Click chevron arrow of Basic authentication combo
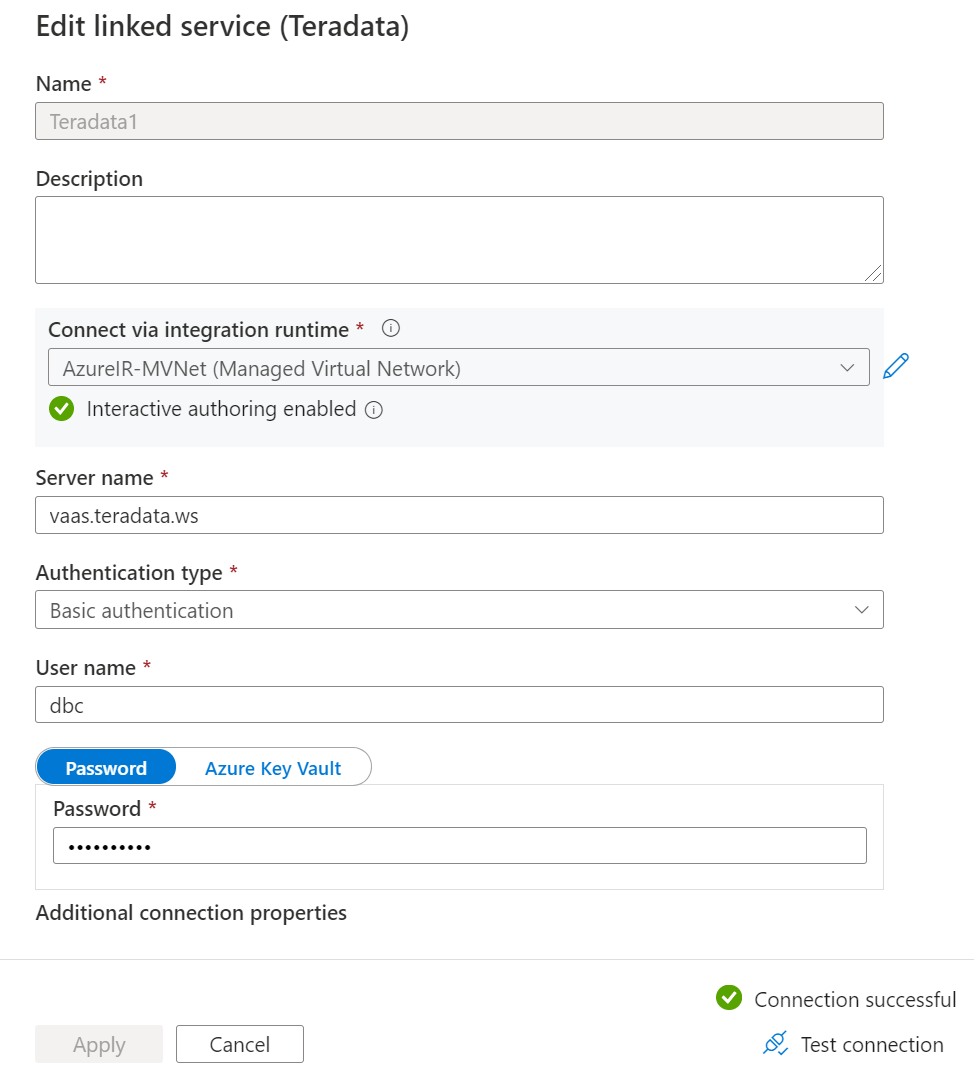Viewport: 976px width, 1072px height. tap(861, 609)
